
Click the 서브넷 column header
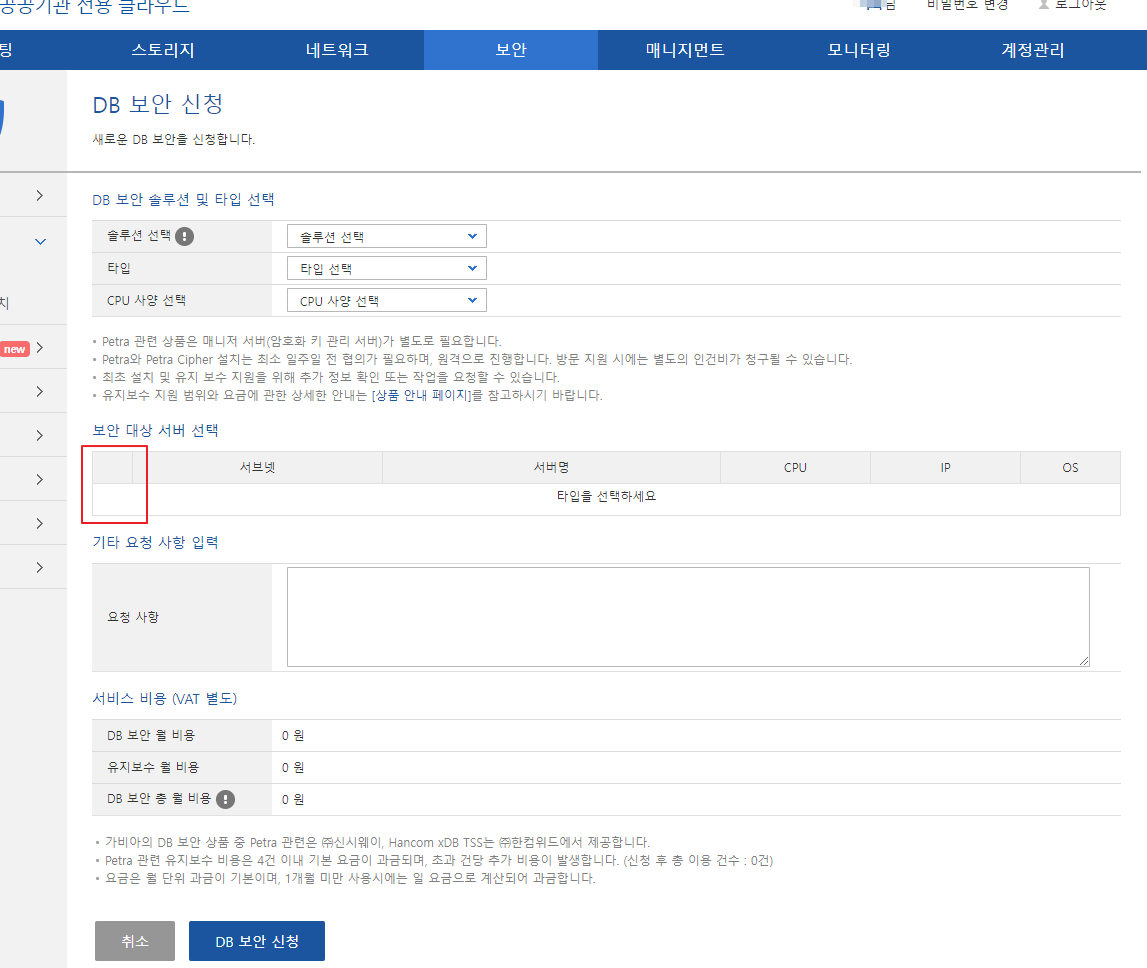tap(257, 468)
